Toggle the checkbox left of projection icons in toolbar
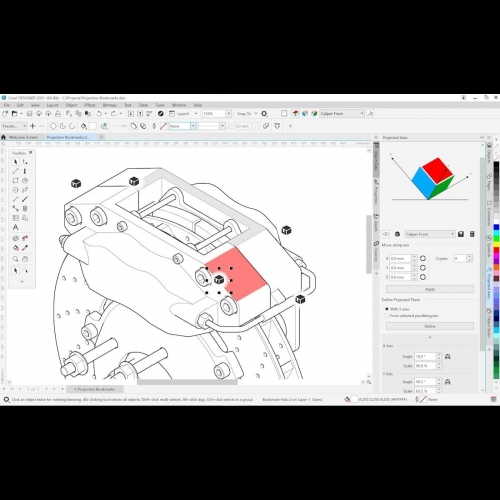Viewport: 500px width, 500px height. tap(284, 114)
